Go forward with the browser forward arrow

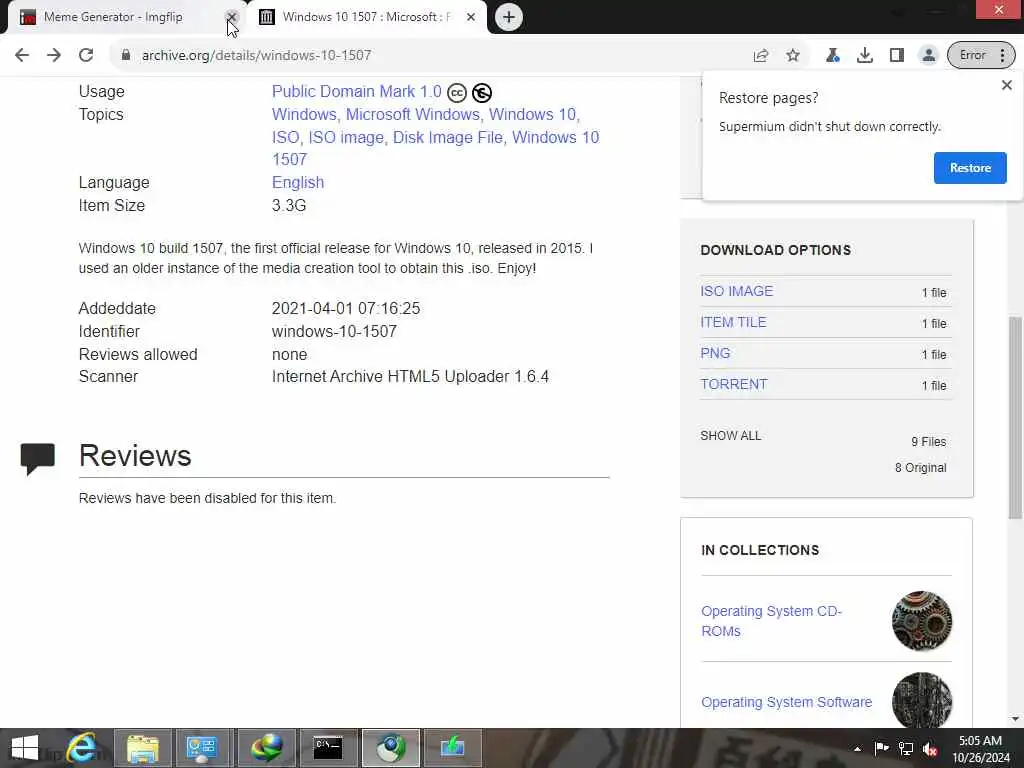coord(54,56)
